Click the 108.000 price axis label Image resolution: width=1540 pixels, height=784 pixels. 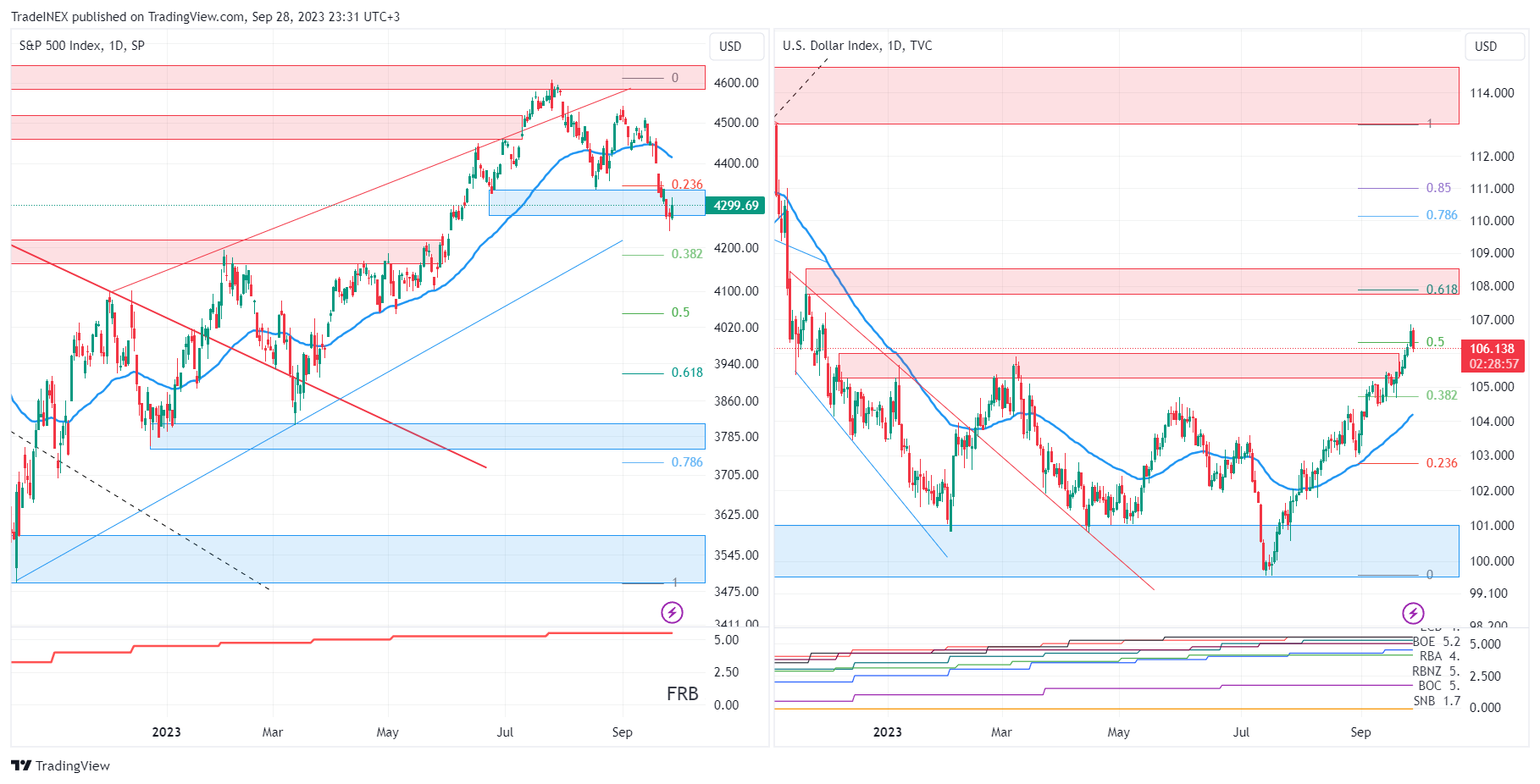pyautogui.click(x=1492, y=286)
